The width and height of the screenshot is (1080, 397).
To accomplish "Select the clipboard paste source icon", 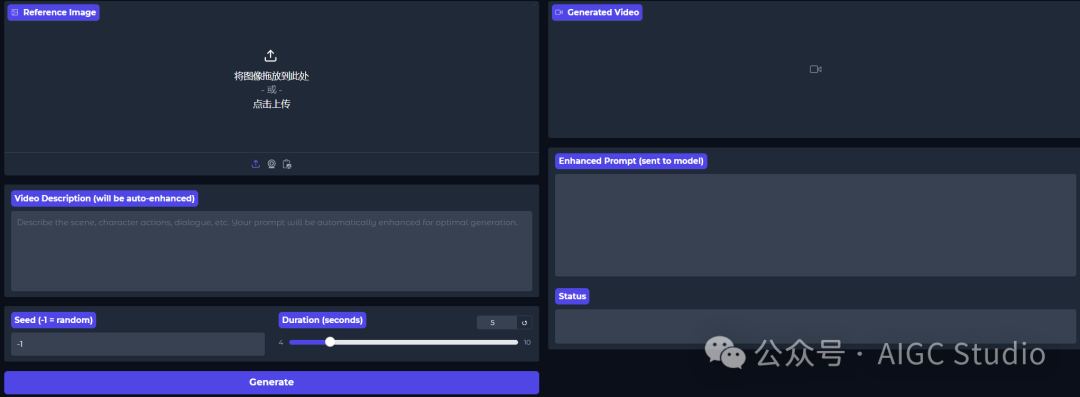I will click(x=287, y=164).
